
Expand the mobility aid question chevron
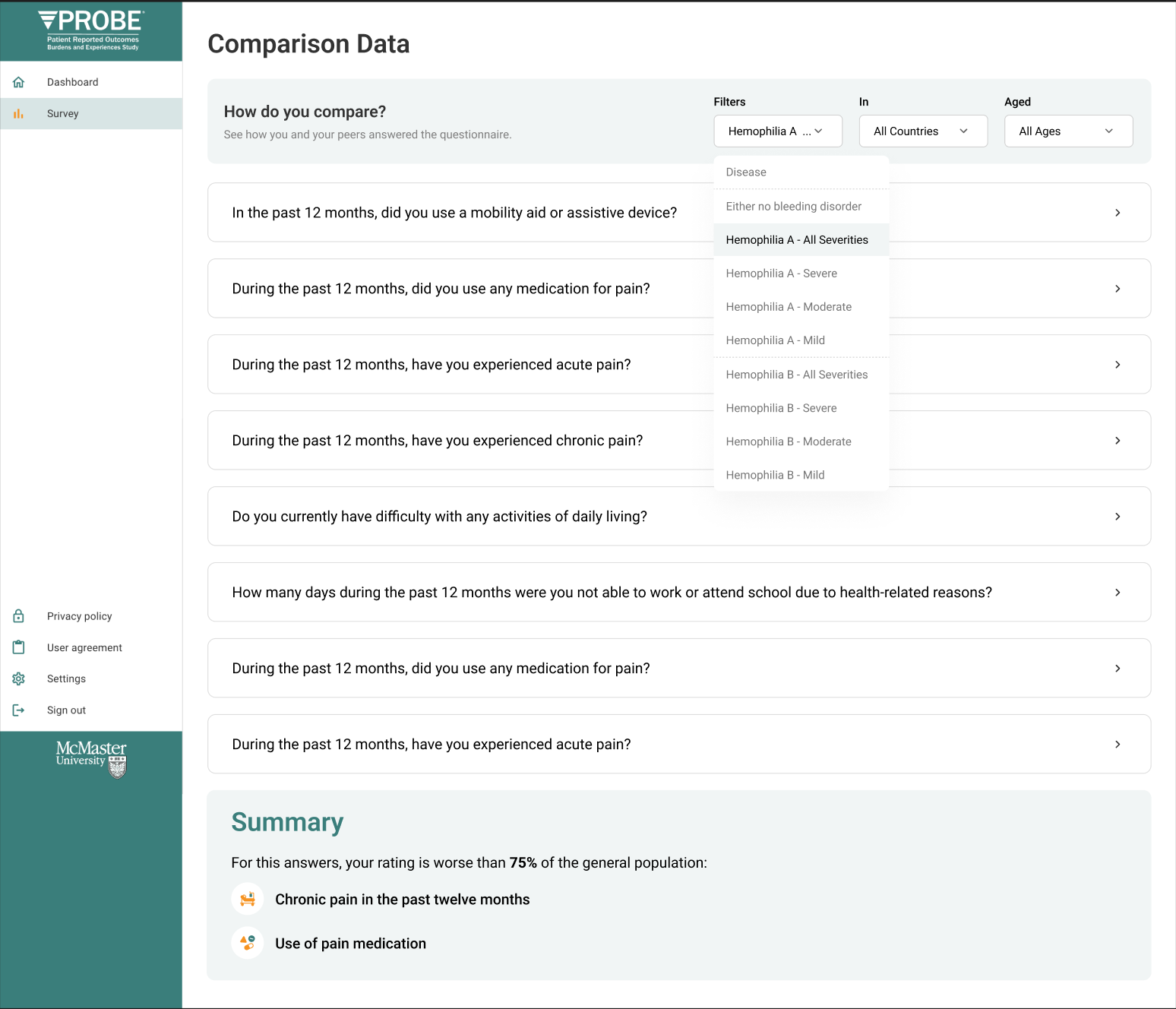coord(1118,213)
